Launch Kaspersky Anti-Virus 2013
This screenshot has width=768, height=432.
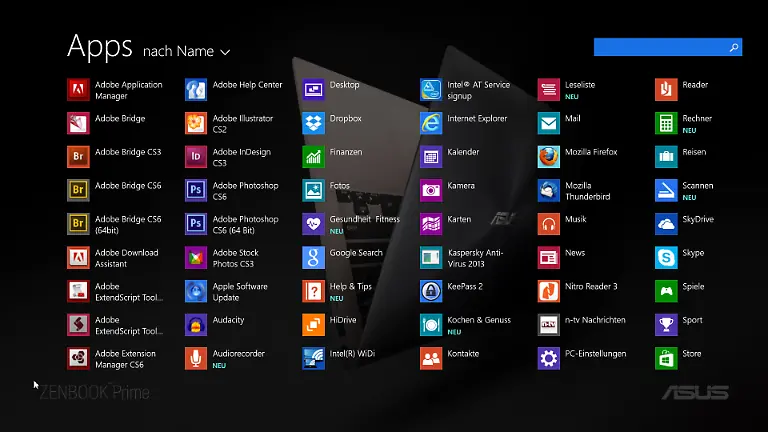[432, 258]
